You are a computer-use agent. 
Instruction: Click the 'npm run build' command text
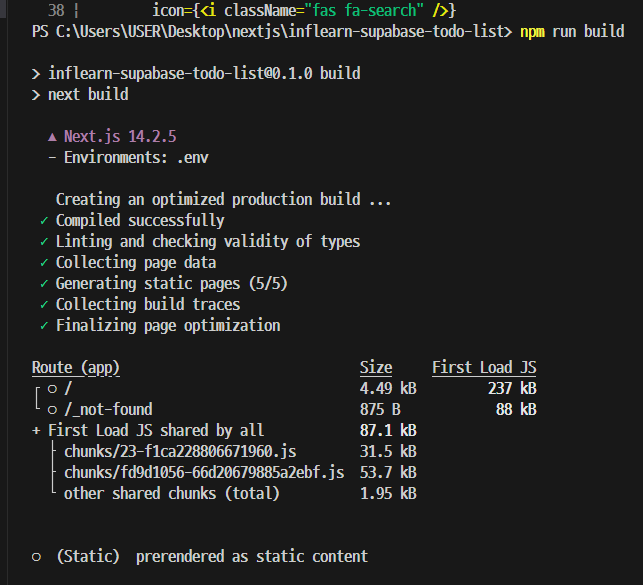[572, 32]
